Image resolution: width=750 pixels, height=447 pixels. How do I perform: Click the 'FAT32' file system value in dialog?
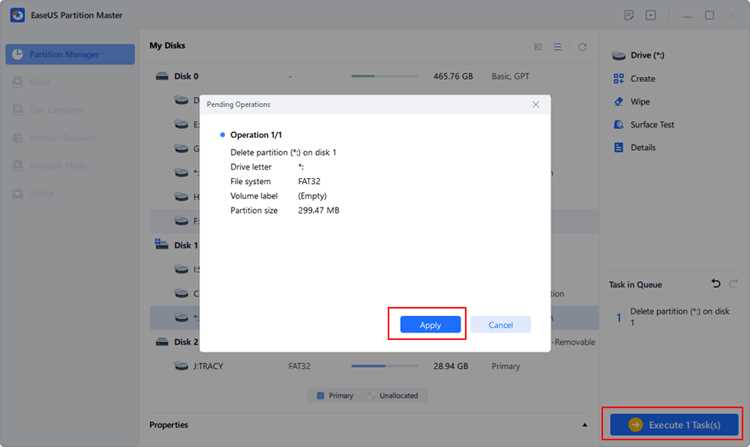click(309, 181)
